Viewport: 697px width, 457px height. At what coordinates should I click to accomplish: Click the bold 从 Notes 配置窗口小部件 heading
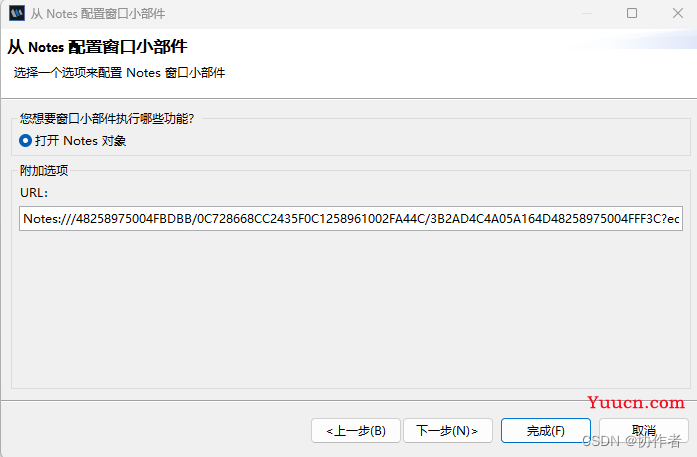[x=97, y=47]
